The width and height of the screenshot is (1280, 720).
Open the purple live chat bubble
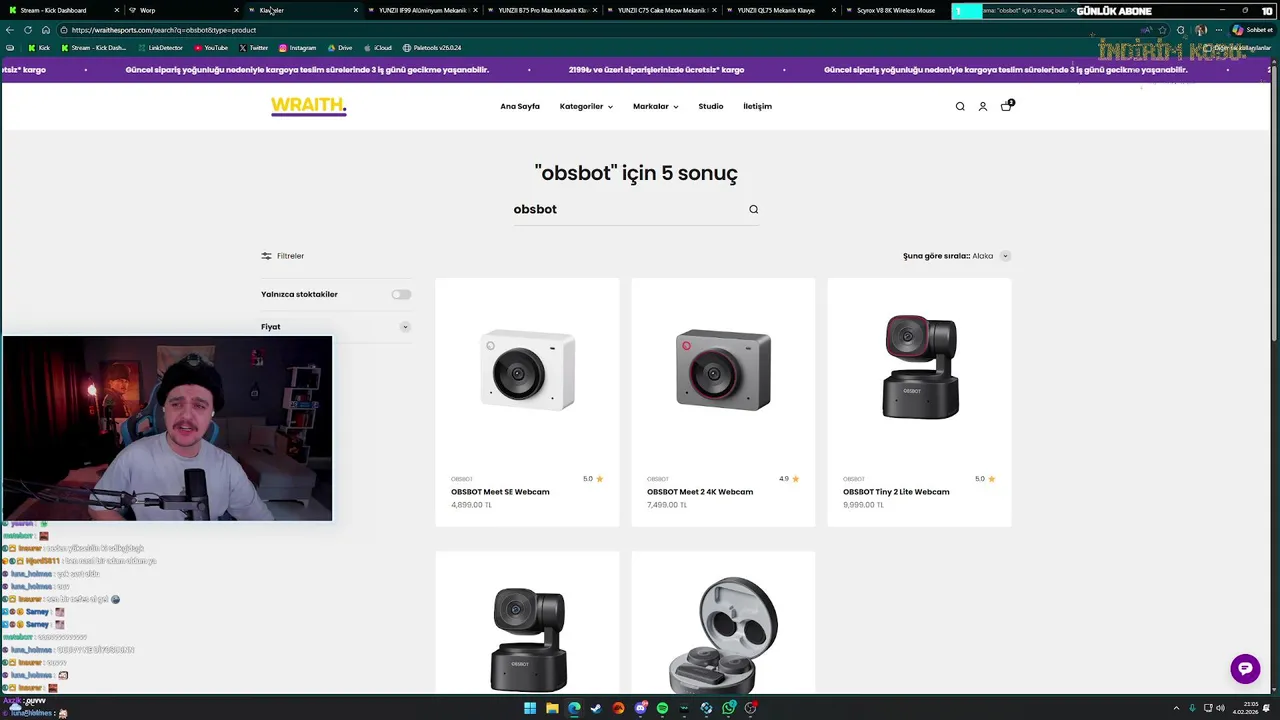coord(1245,669)
